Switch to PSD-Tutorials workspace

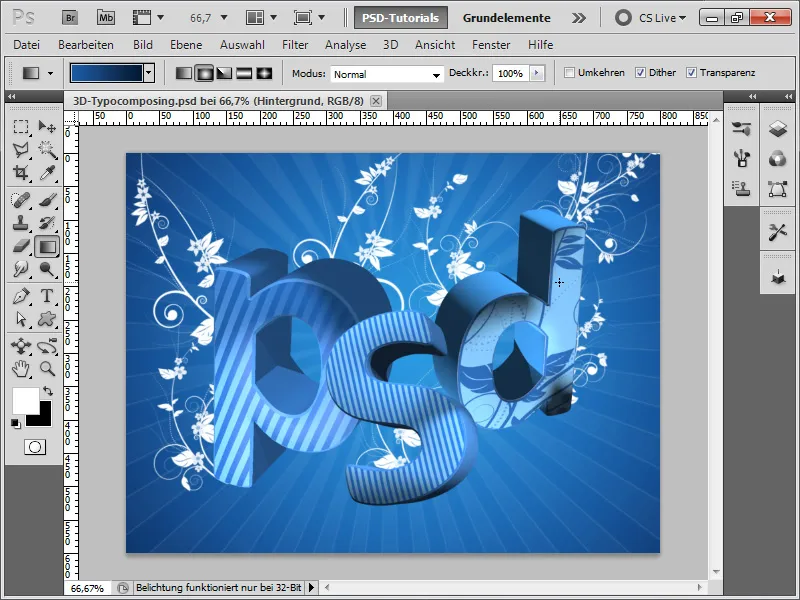(401, 18)
